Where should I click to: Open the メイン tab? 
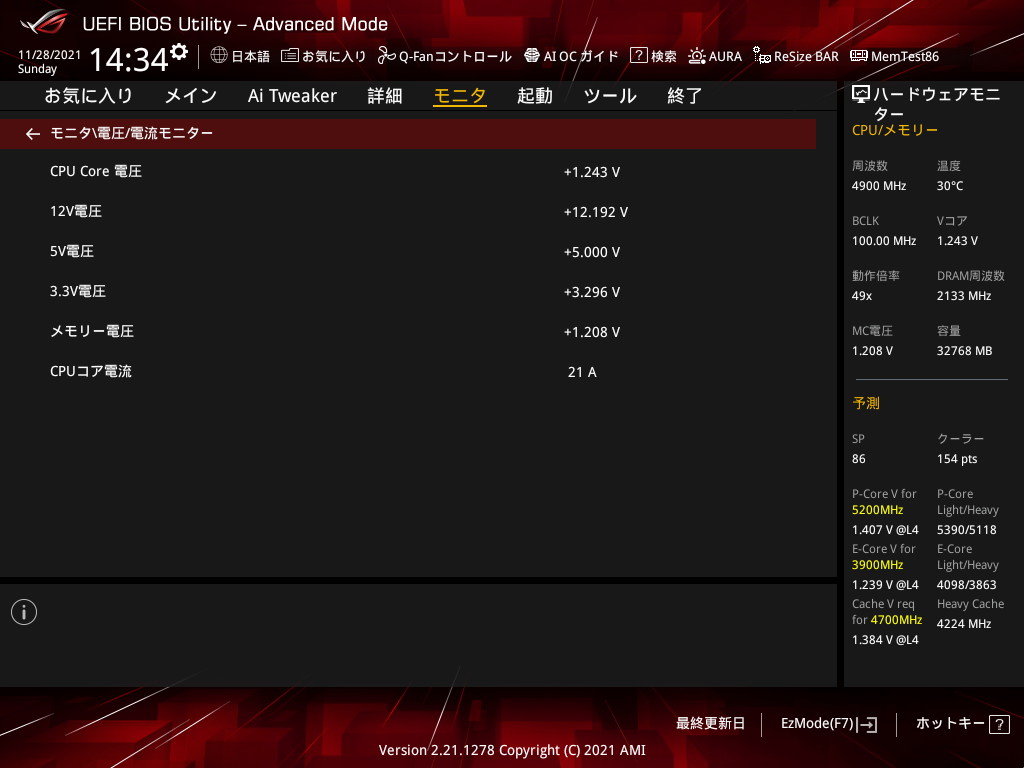[x=191, y=96]
